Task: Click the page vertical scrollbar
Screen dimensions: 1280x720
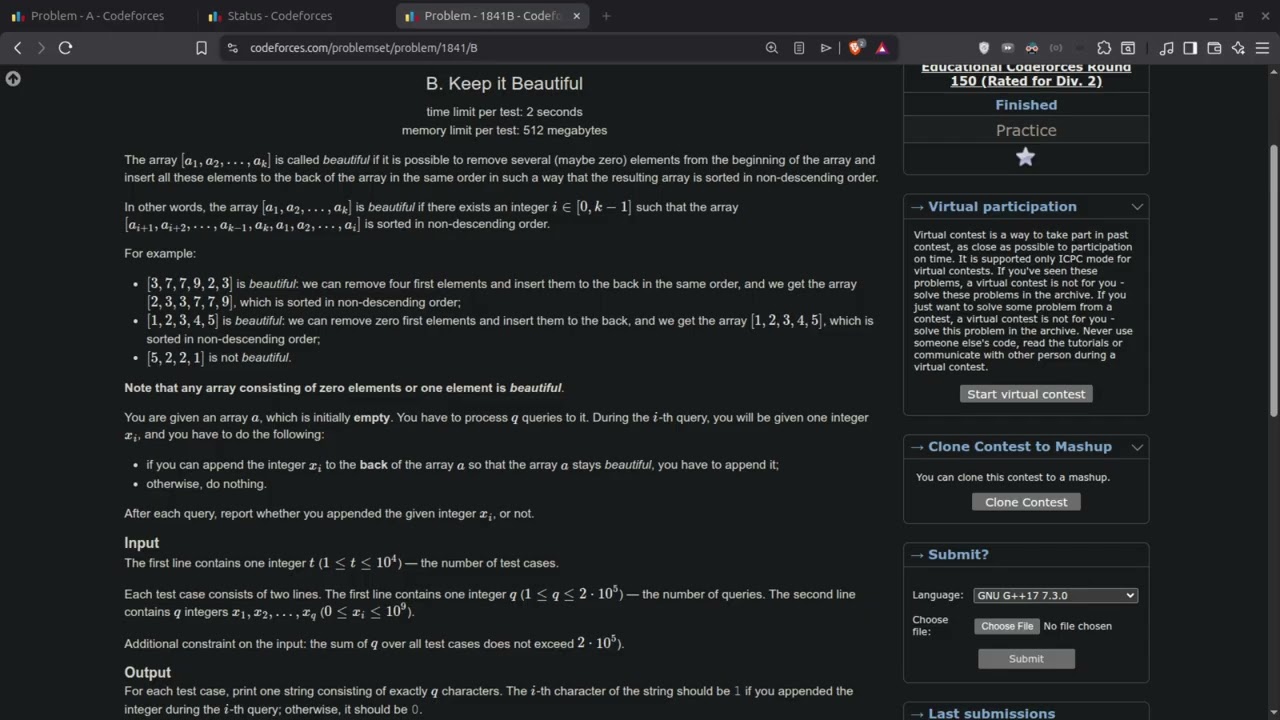Action: tap(1273, 280)
